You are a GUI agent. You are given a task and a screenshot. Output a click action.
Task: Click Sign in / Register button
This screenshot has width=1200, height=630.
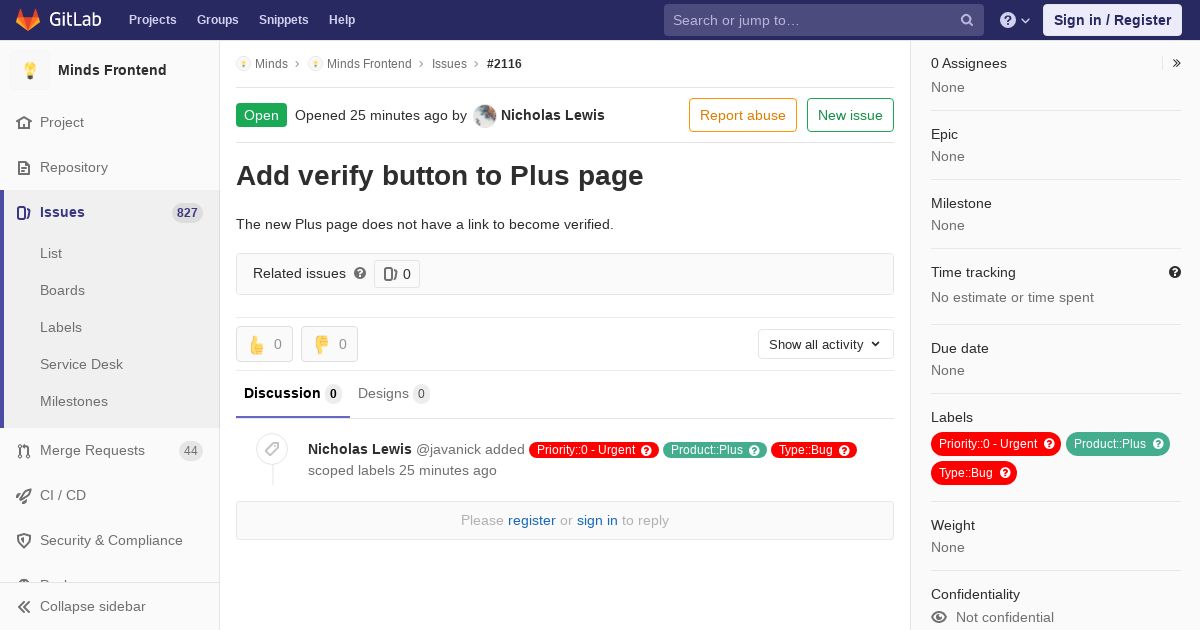(1112, 20)
